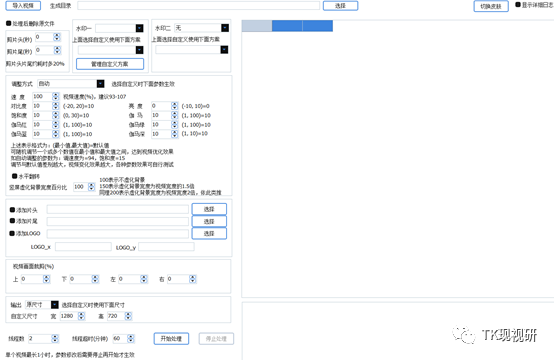Click 选择 in the 添加LOGO row
This screenshot has height=360, width=554.
point(209,234)
